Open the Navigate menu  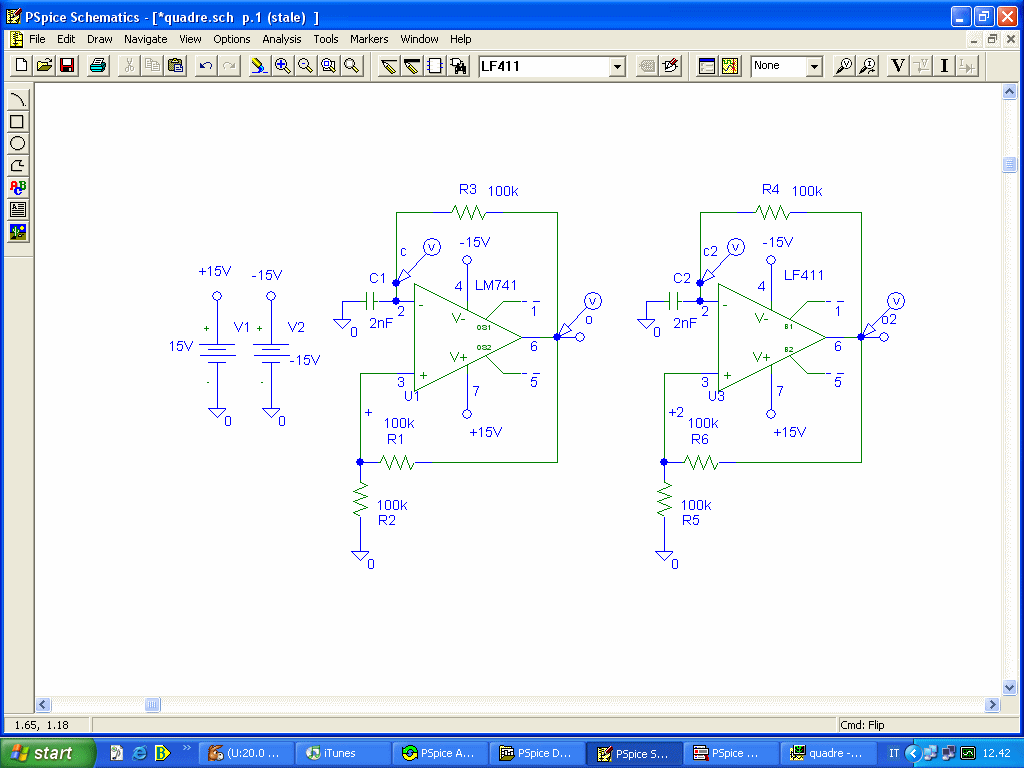click(146, 39)
